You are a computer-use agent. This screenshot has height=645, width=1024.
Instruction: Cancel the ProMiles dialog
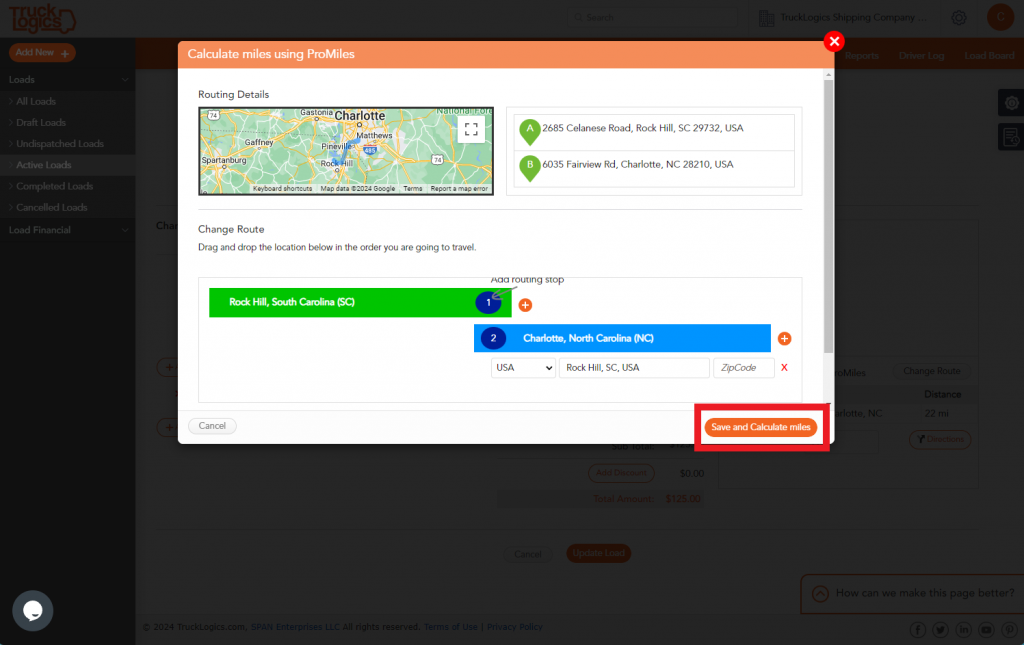[212, 426]
